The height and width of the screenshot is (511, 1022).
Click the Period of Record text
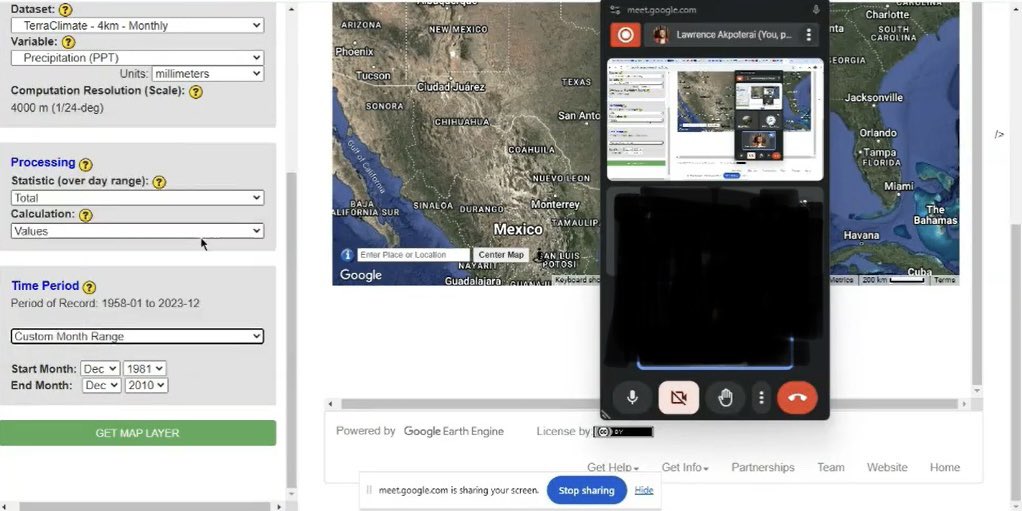tap(105, 303)
